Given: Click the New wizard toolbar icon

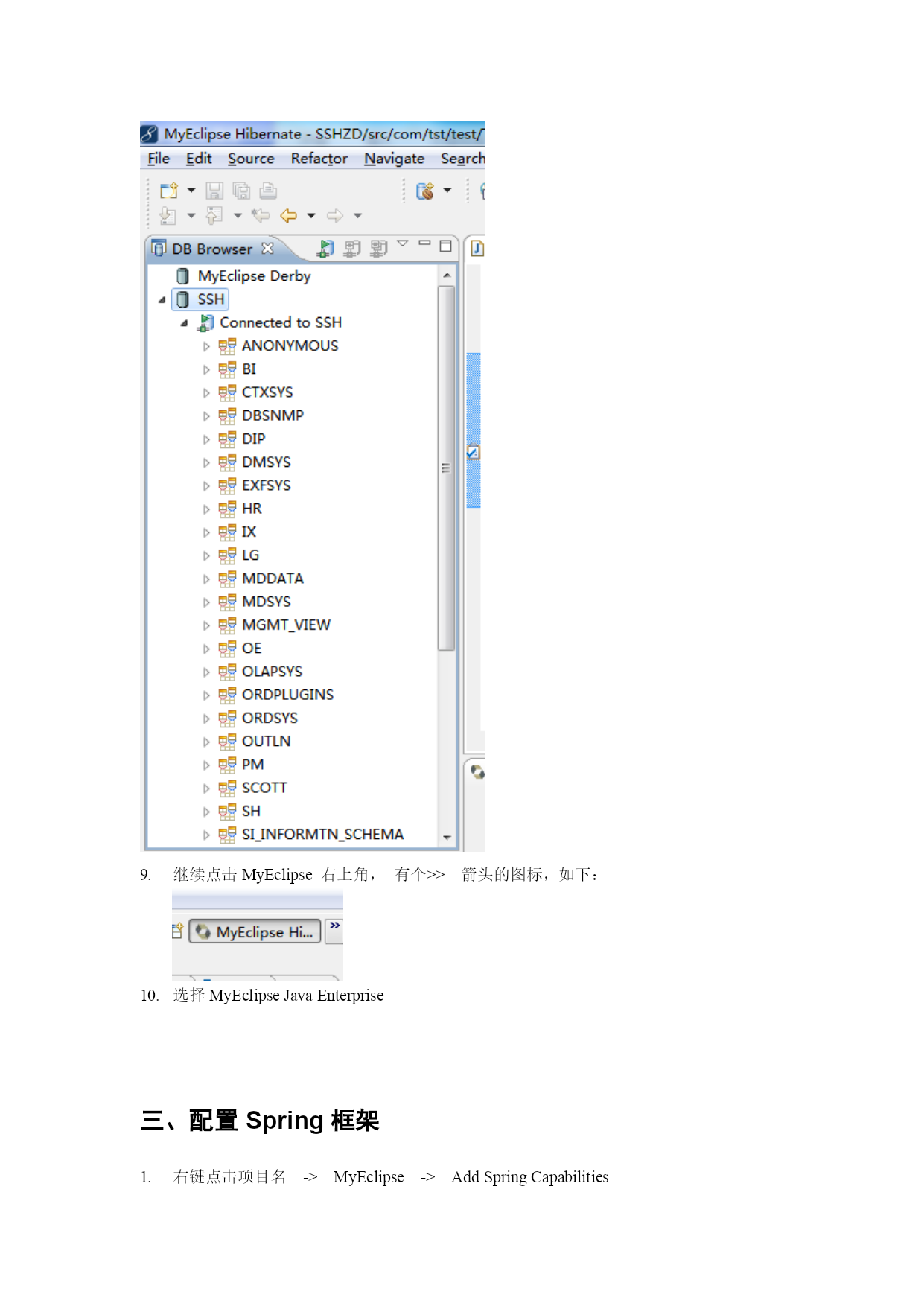Looking at the screenshot, I should pos(169,191).
